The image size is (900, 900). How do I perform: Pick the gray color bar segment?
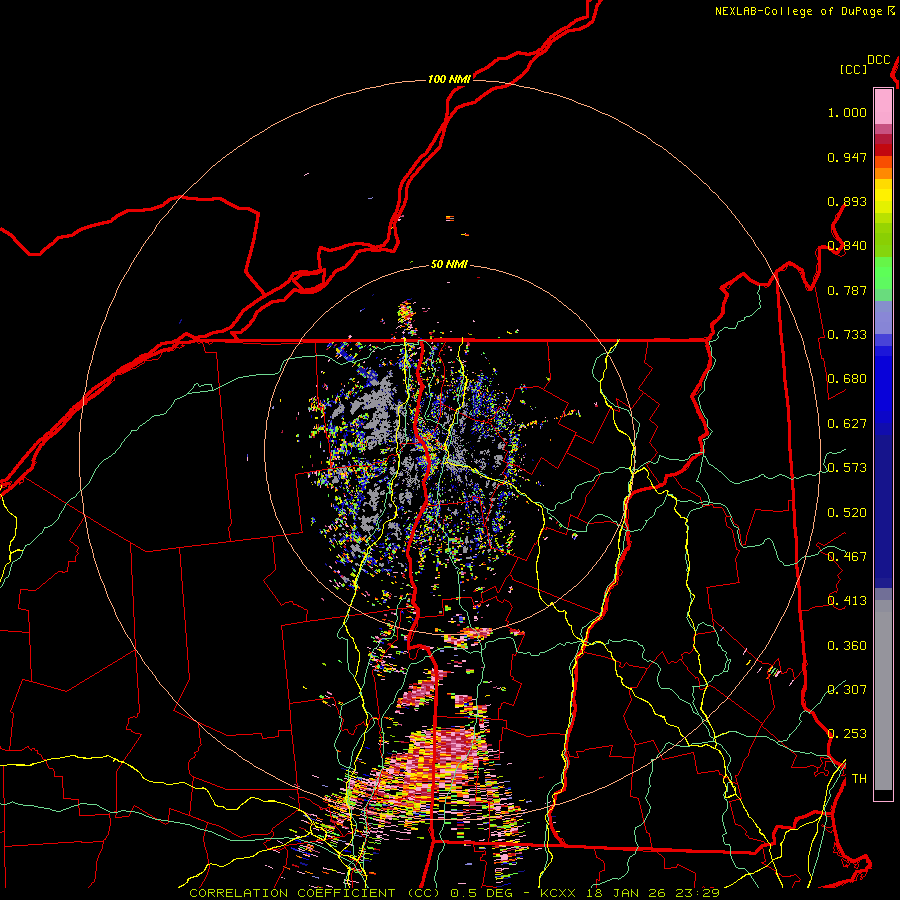click(x=883, y=695)
